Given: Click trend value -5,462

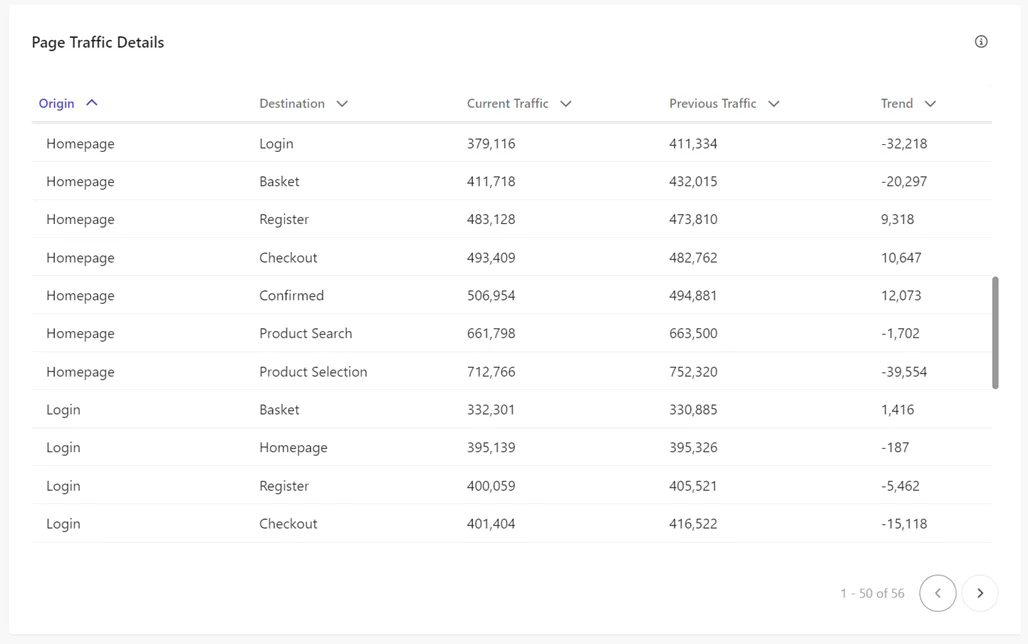Looking at the screenshot, I should click(x=900, y=486).
